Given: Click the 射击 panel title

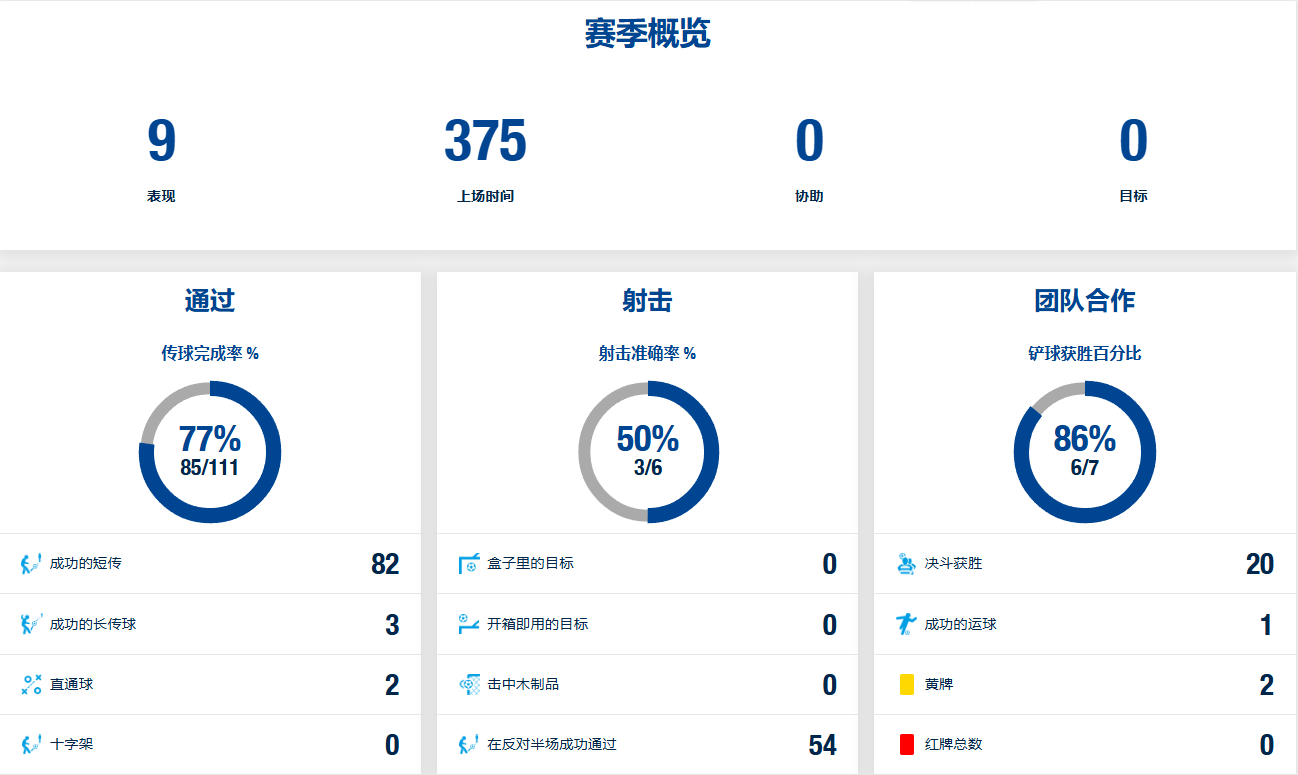Looking at the screenshot, I should (648, 300).
